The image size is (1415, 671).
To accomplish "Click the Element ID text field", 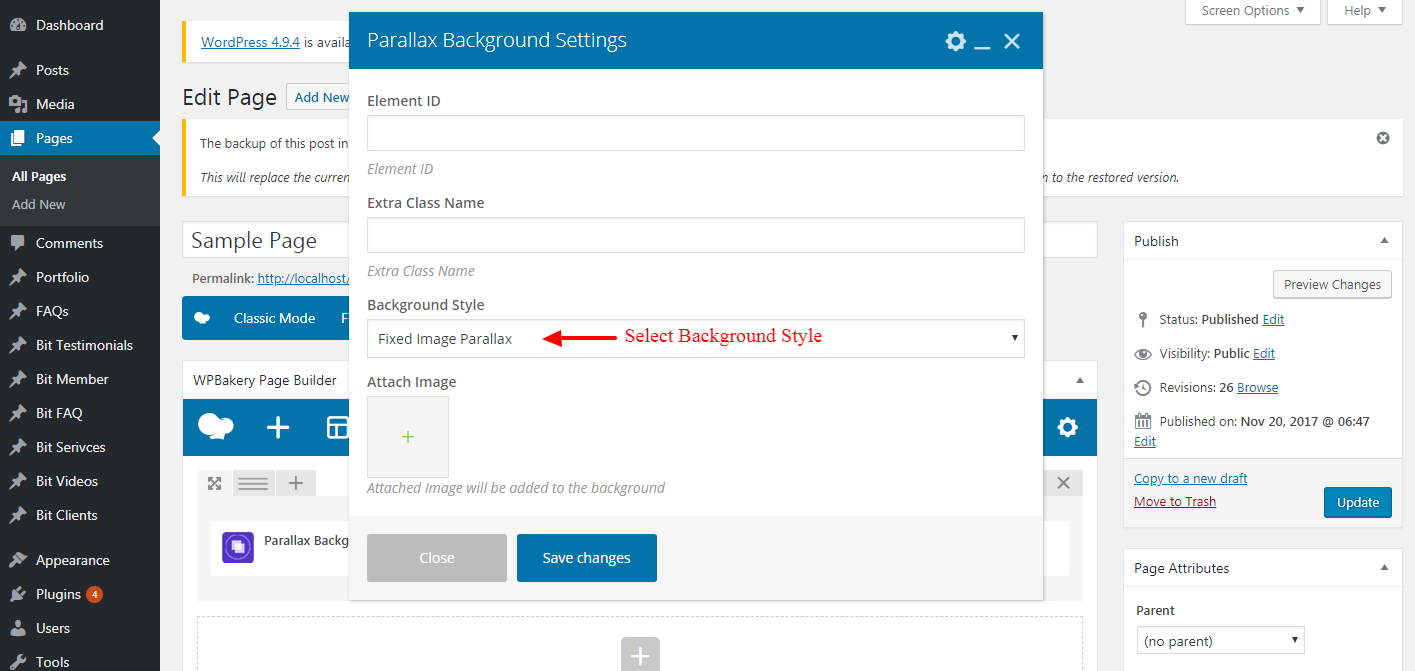I will click(x=695, y=133).
